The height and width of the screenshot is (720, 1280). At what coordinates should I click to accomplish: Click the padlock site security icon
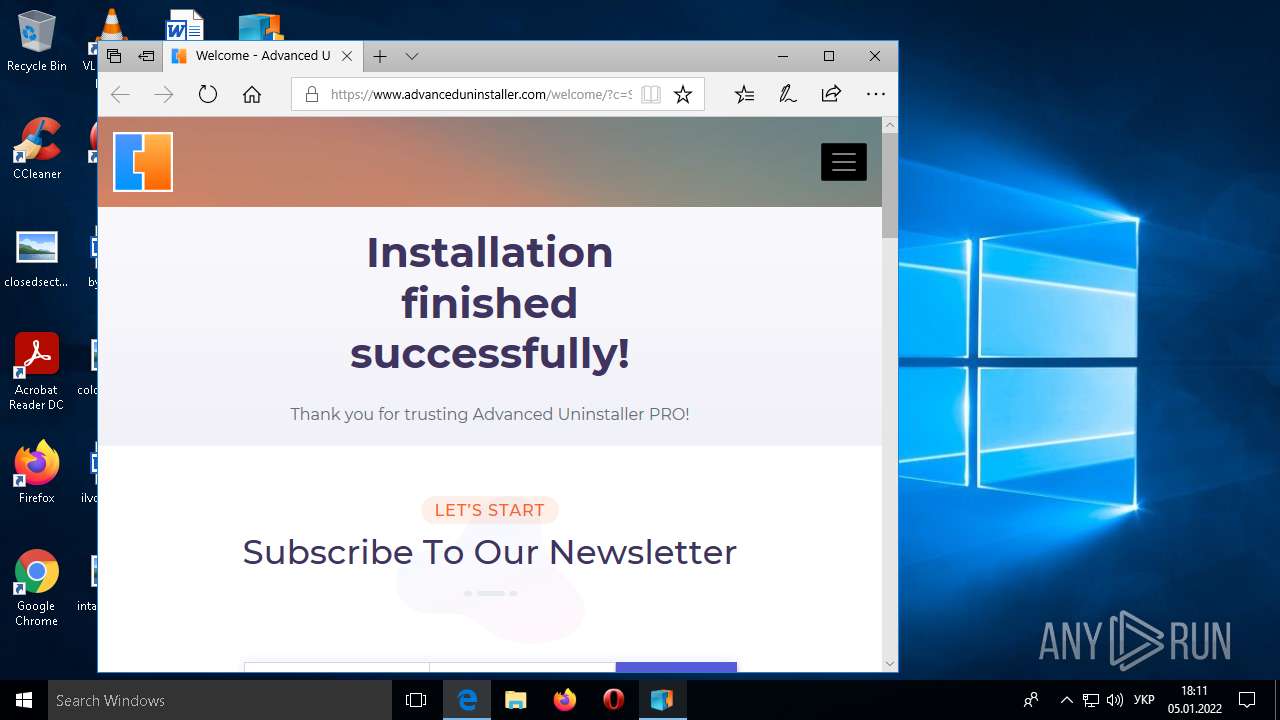311,95
